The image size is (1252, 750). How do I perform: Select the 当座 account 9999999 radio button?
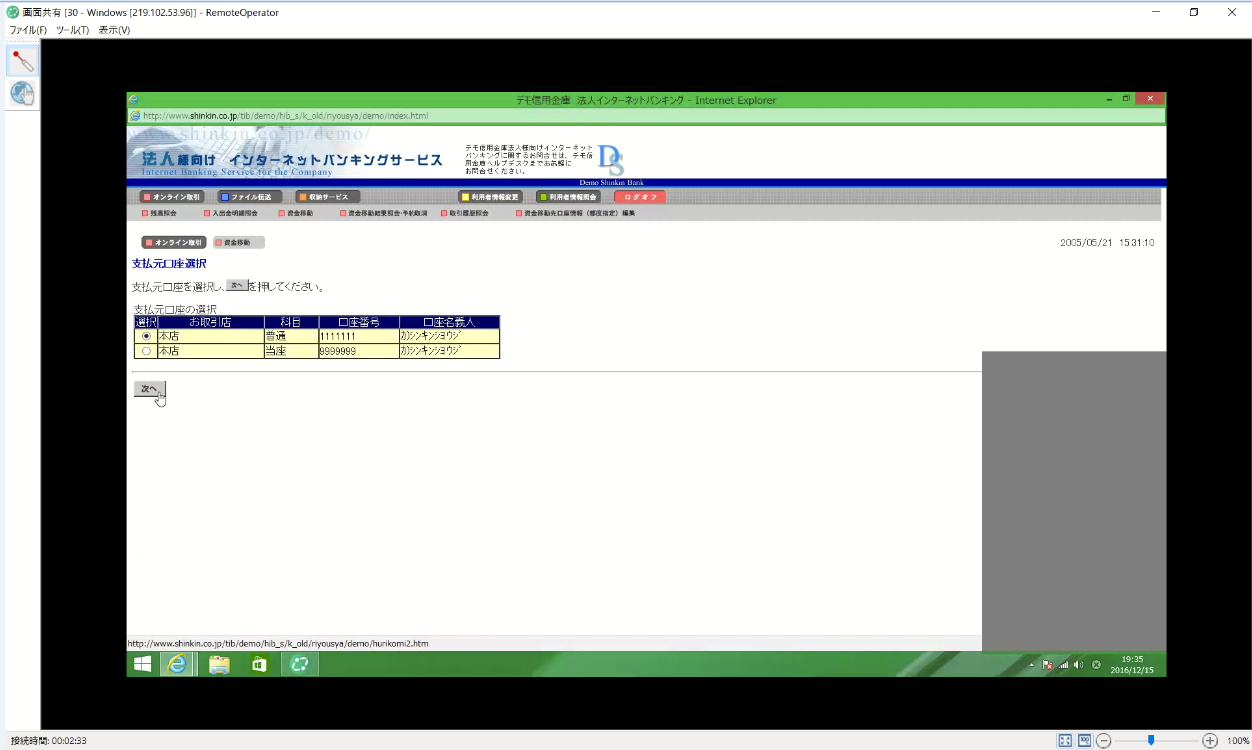146,351
